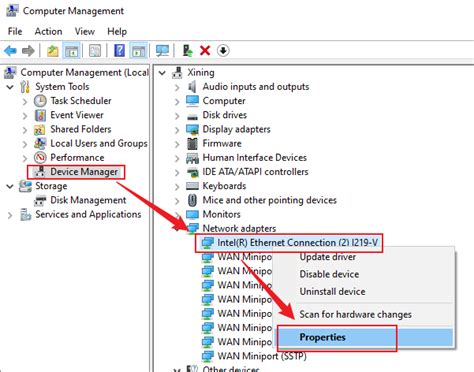The image size is (474, 372).
Task: Click the Forward arrow toolbar icon
Action: coord(28,51)
